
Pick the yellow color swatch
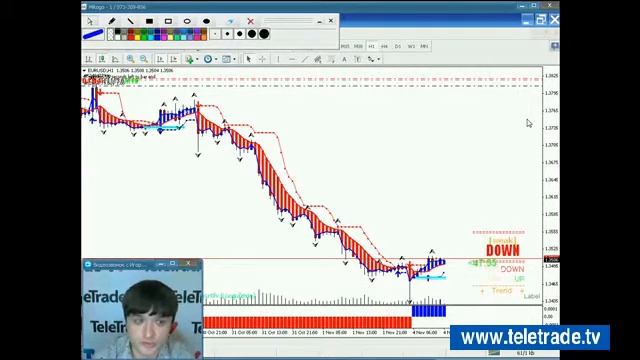[x=138, y=37]
